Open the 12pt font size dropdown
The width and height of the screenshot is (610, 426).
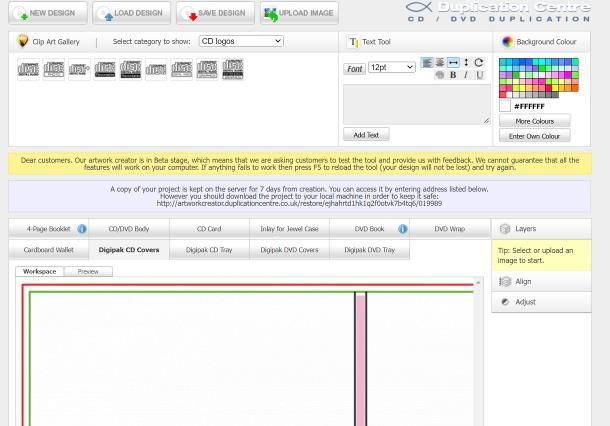[x=391, y=67]
